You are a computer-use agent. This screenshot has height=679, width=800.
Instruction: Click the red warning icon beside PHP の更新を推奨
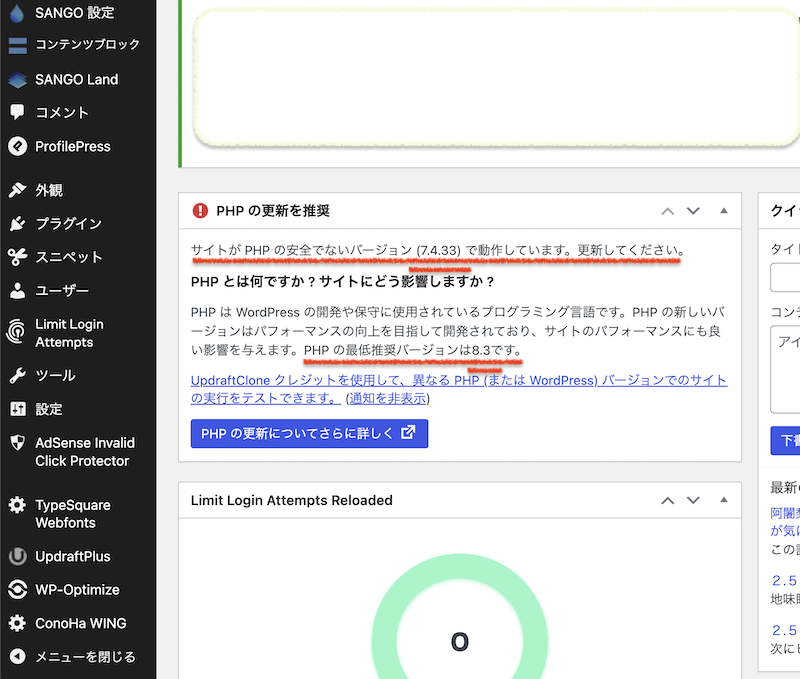(200, 210)
